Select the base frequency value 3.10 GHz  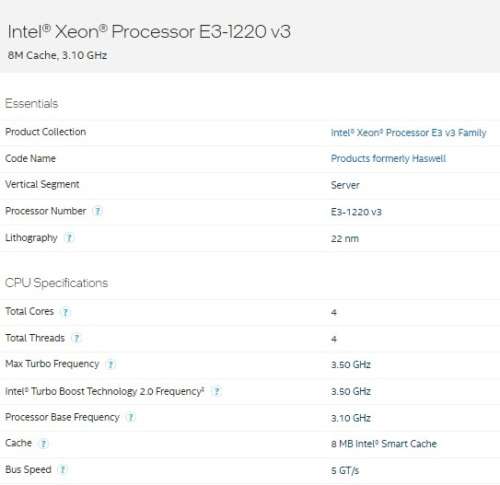pyautogui.click(x=351, y=418)
